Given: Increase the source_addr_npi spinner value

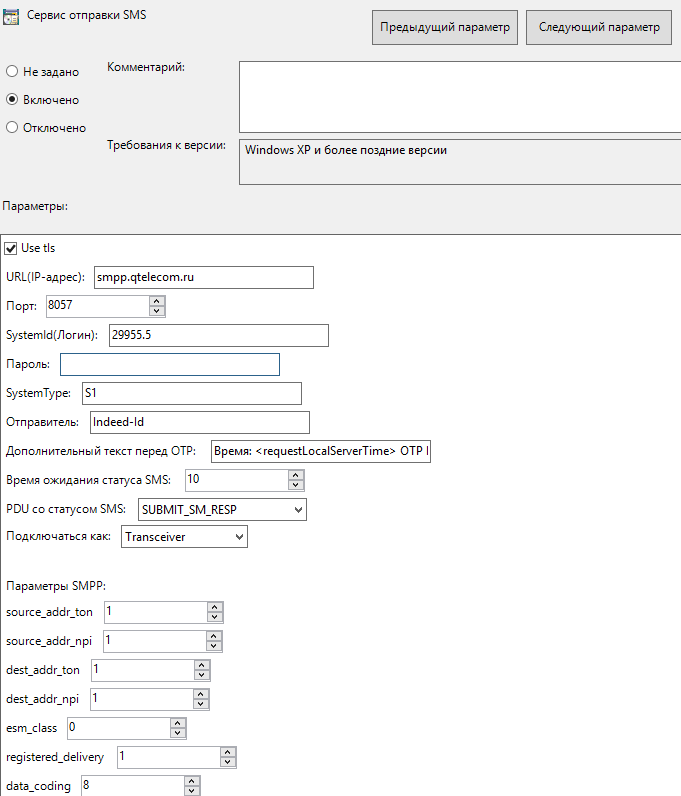Looking at the screenshot, I should 214,635.
